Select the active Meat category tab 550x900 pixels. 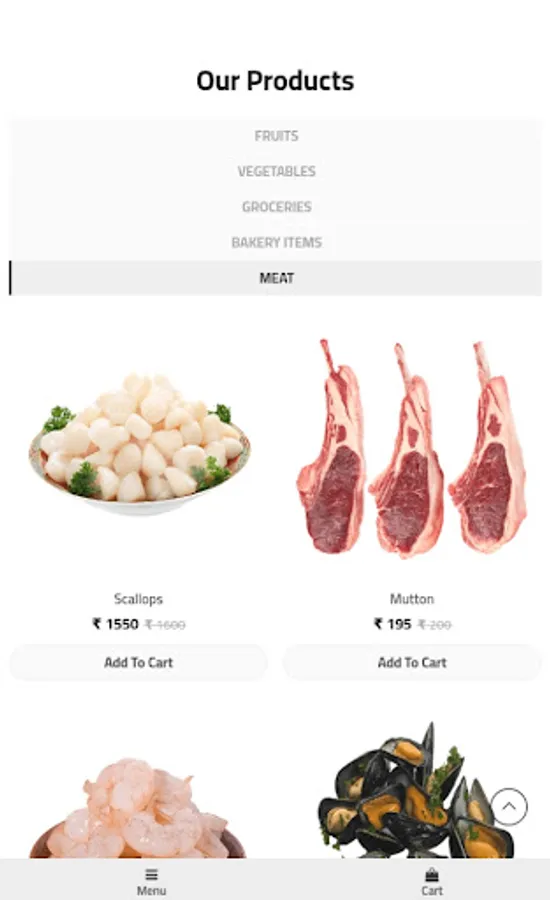(276, 278)
